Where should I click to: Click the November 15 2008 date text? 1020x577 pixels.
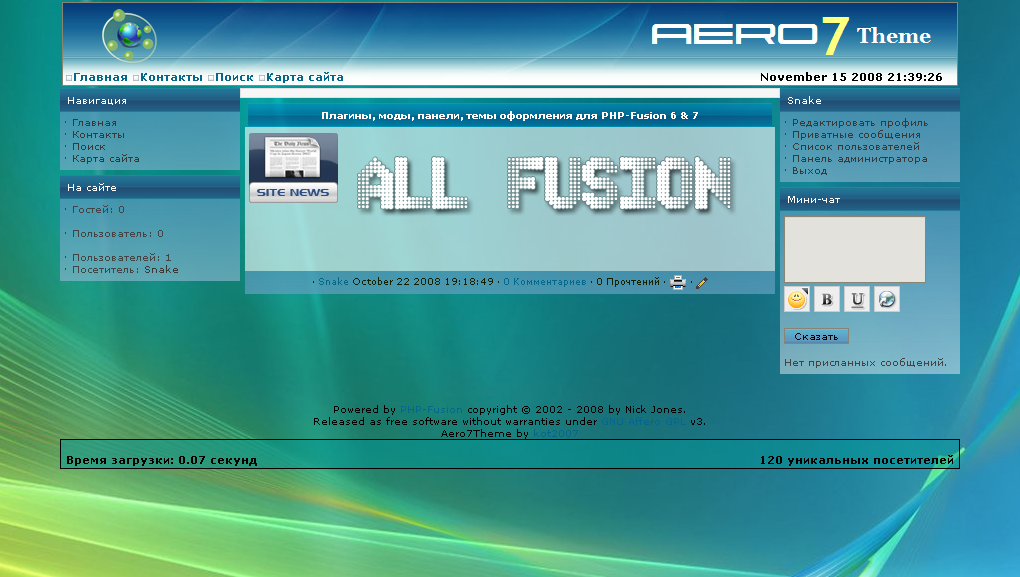point(851,77)
